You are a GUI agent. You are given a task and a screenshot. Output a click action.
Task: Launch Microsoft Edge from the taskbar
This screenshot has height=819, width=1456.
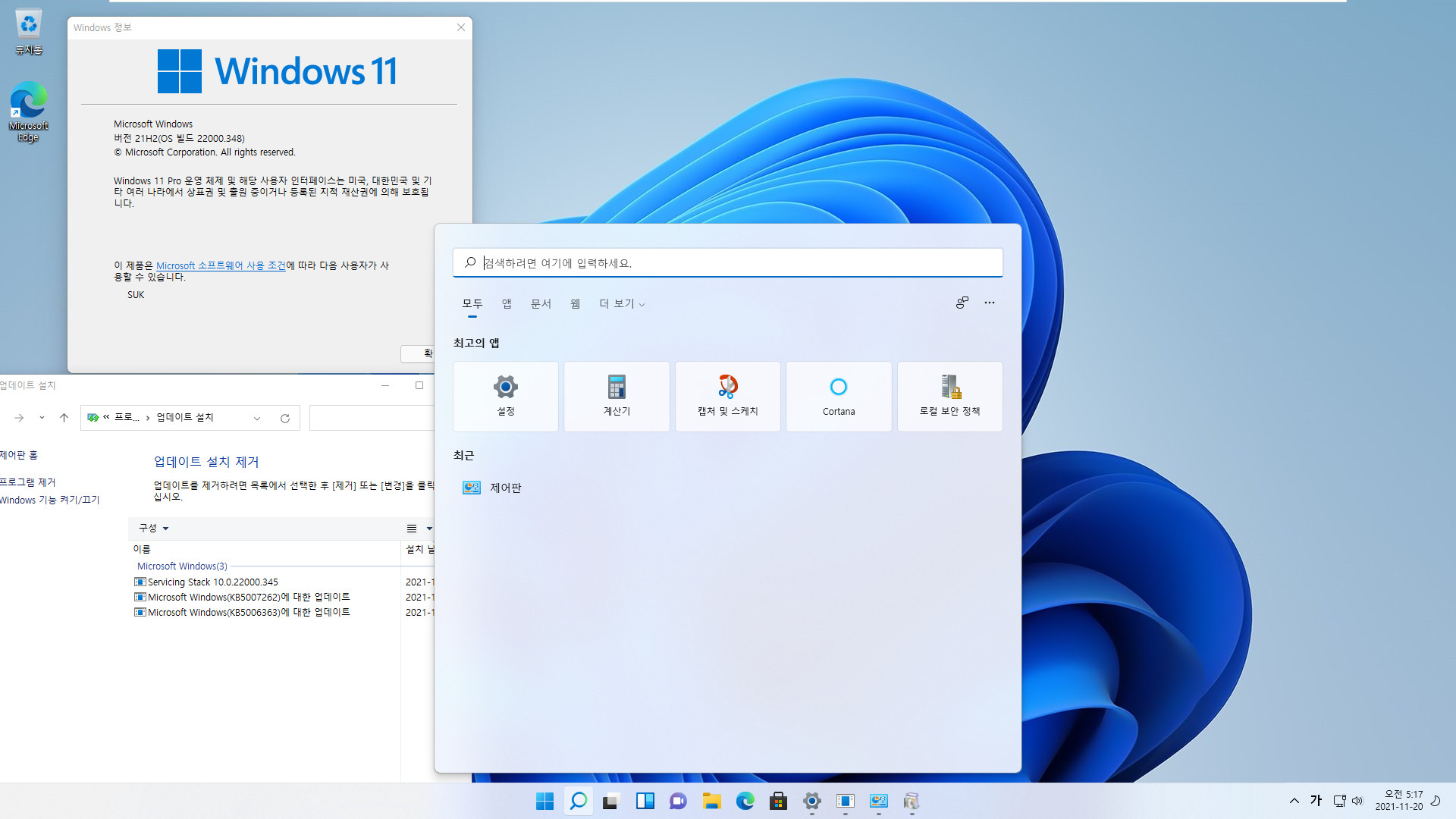(x=745, y=801)
